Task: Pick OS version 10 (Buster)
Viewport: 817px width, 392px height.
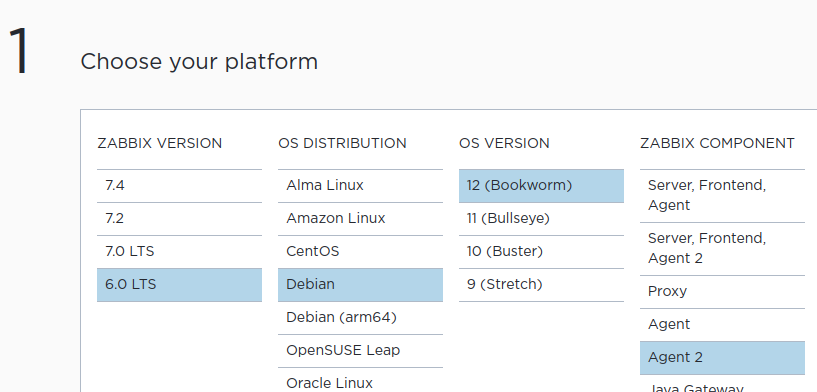Action: pos(541,252)
